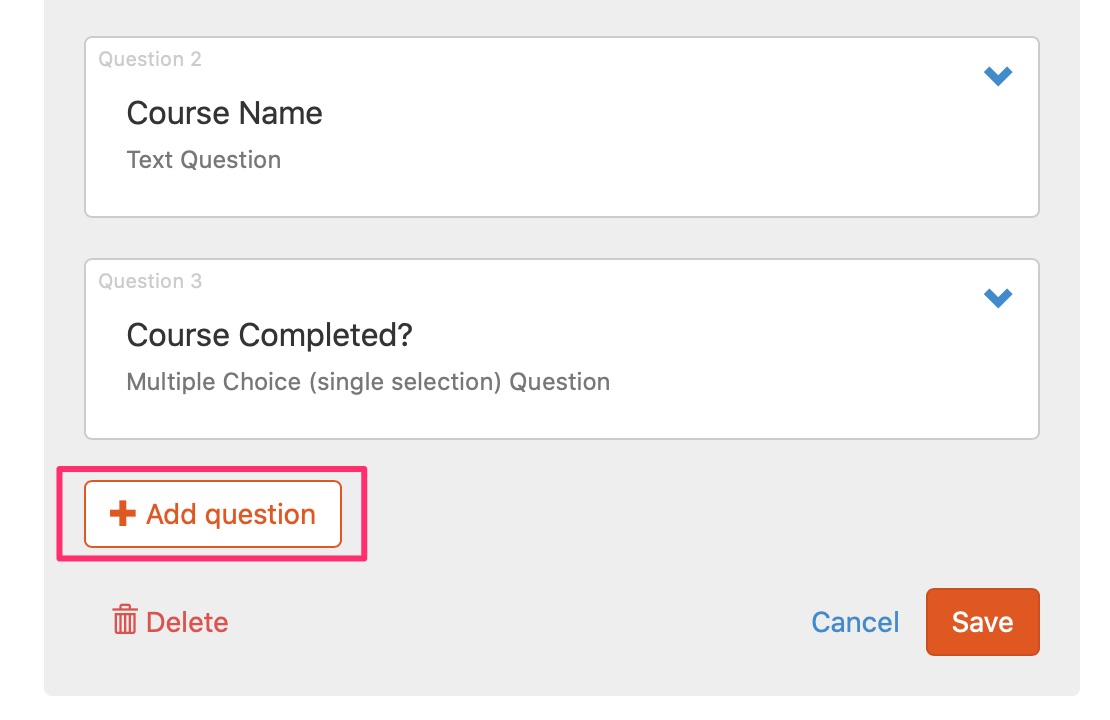Click the 'Question 2' card label
The height and width of the screenshot is (720, 1110).
(x=150, y=59)
